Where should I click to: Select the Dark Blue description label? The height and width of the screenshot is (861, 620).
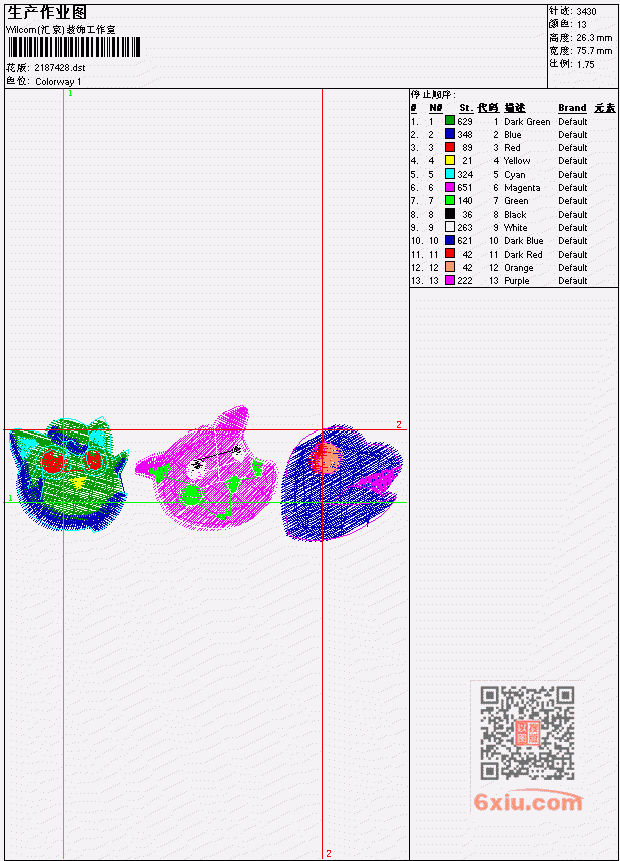[524, 241]
